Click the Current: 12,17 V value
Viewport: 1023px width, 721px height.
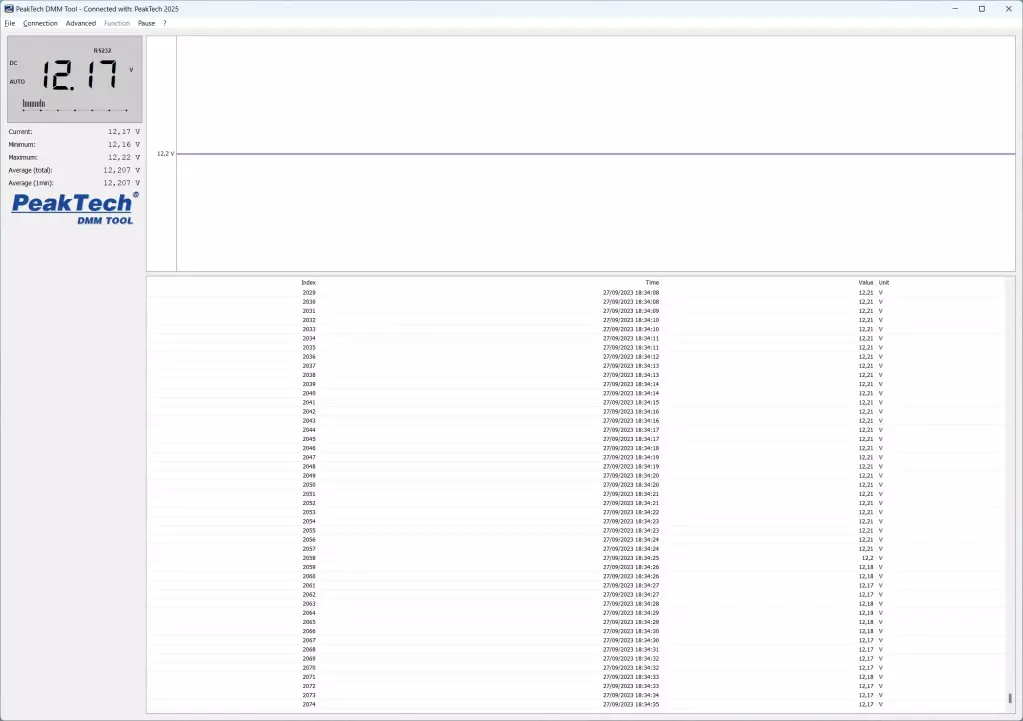pos(124,132)
